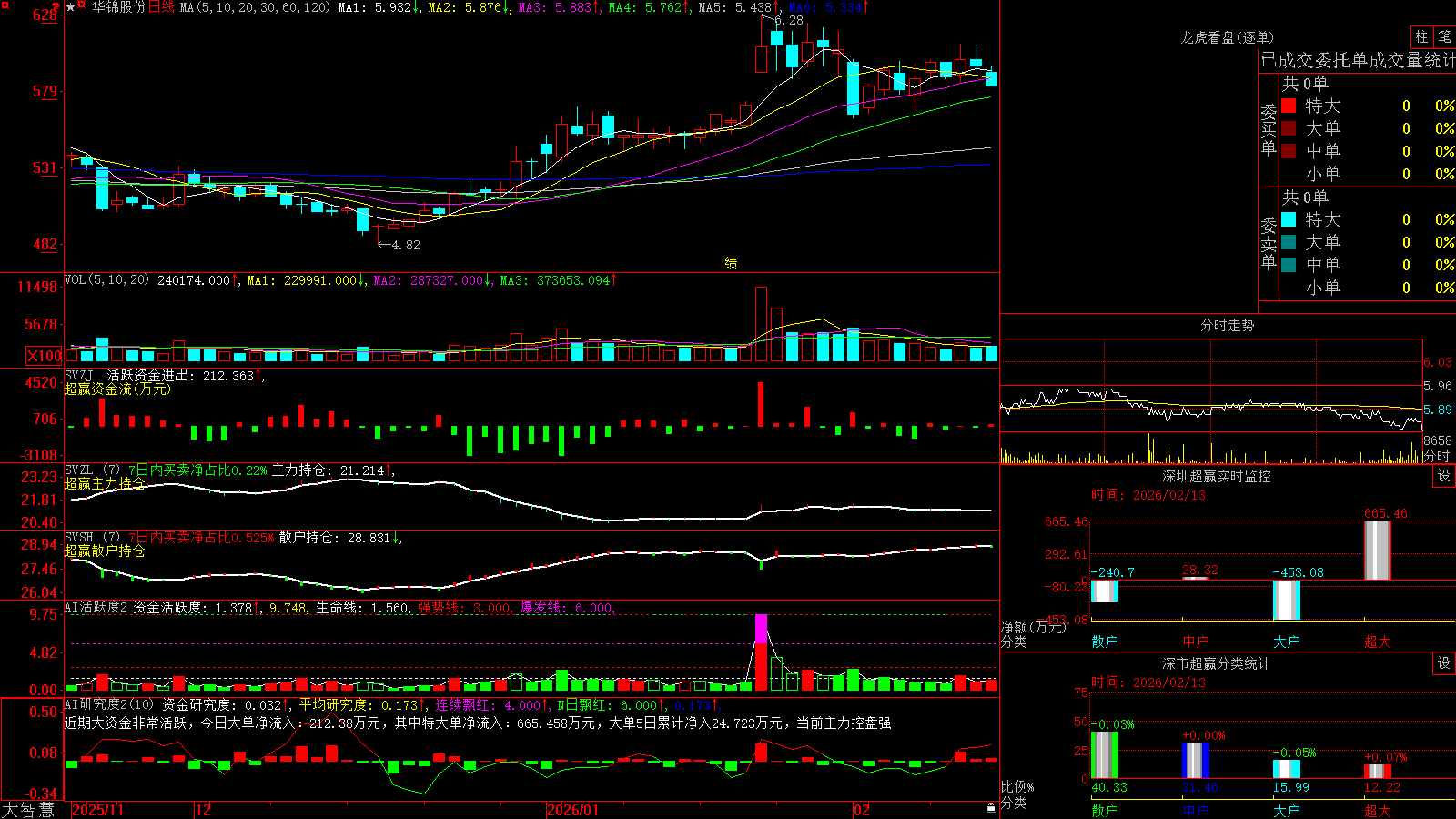1456x819 pixels.
Task: Click the 超赢主力持仓 yellow label
Action: pyautogui.click(x=105, y=484)
